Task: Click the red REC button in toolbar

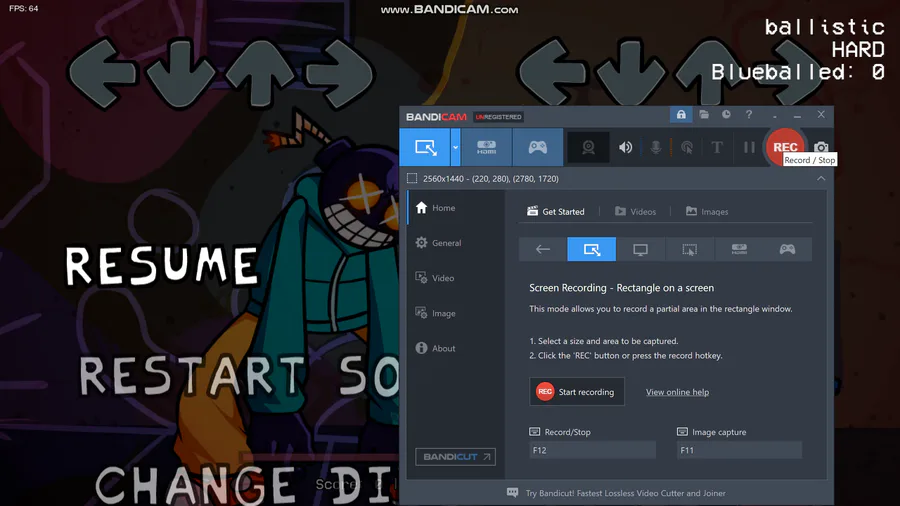Action: point(785,147)
